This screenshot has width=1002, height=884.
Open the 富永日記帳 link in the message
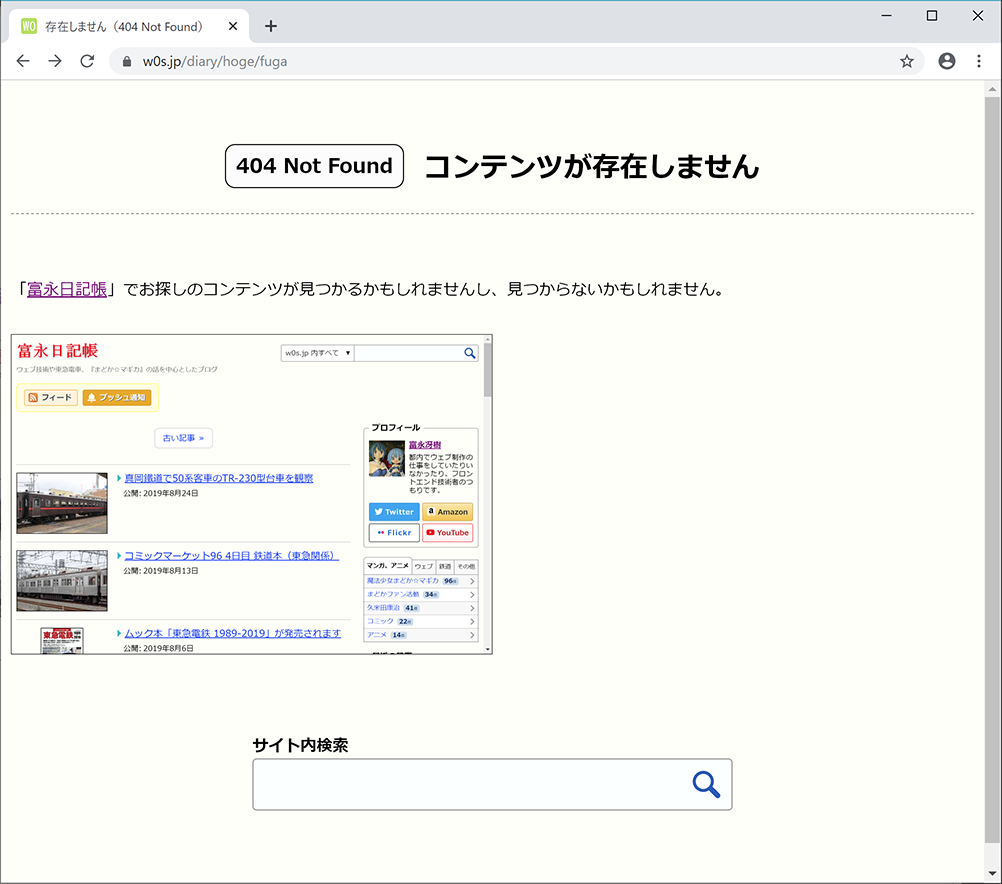pos(67,290)
